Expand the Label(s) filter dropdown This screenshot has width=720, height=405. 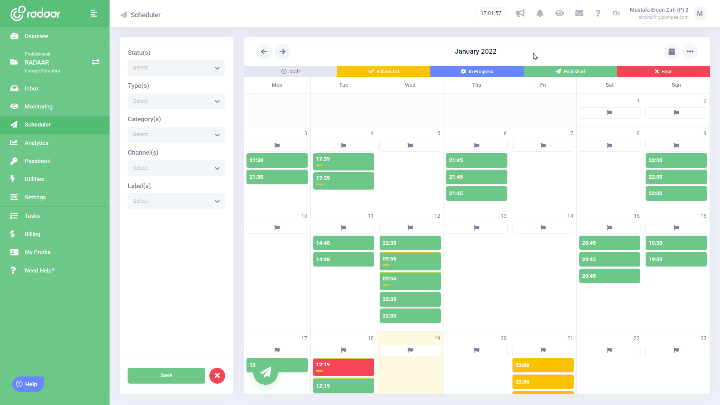176,201
